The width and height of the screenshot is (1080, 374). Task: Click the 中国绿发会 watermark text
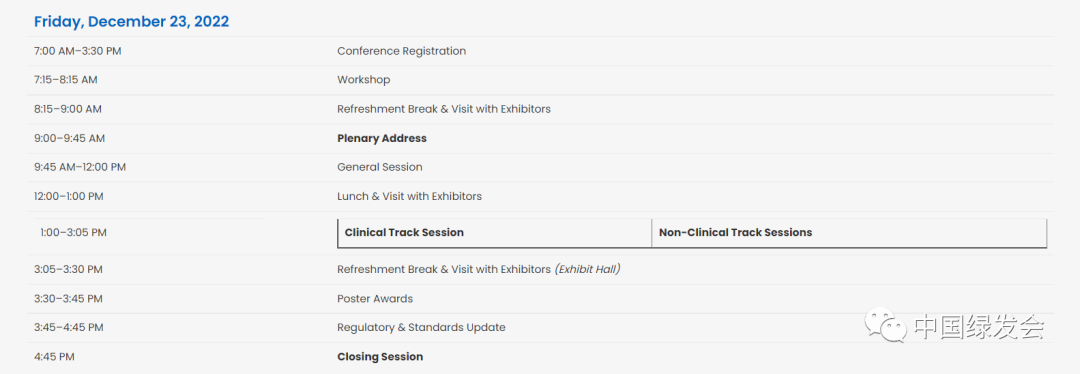980,326
